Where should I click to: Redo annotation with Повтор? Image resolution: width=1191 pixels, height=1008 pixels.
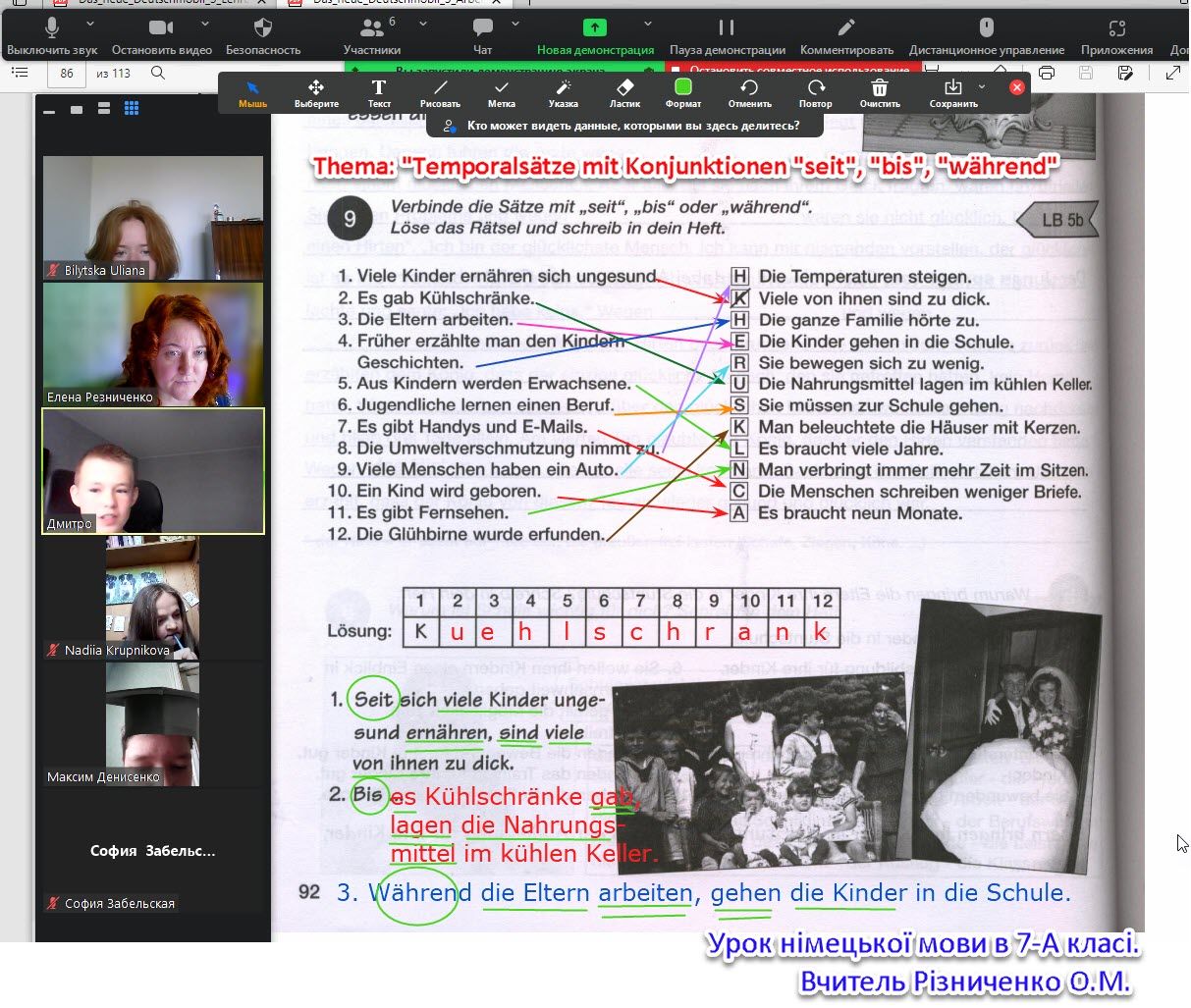pyautogui.click(x=815, y=93)
